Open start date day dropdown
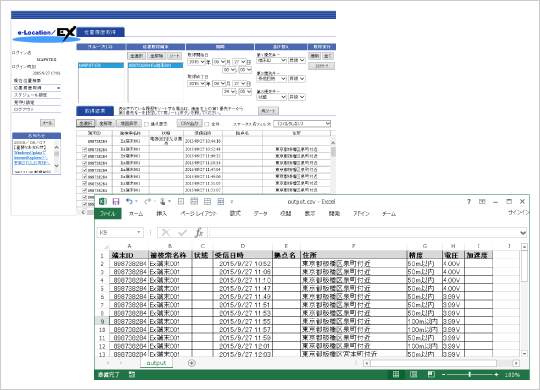This screenshot has width=540, height=390. tap(239, 62)
